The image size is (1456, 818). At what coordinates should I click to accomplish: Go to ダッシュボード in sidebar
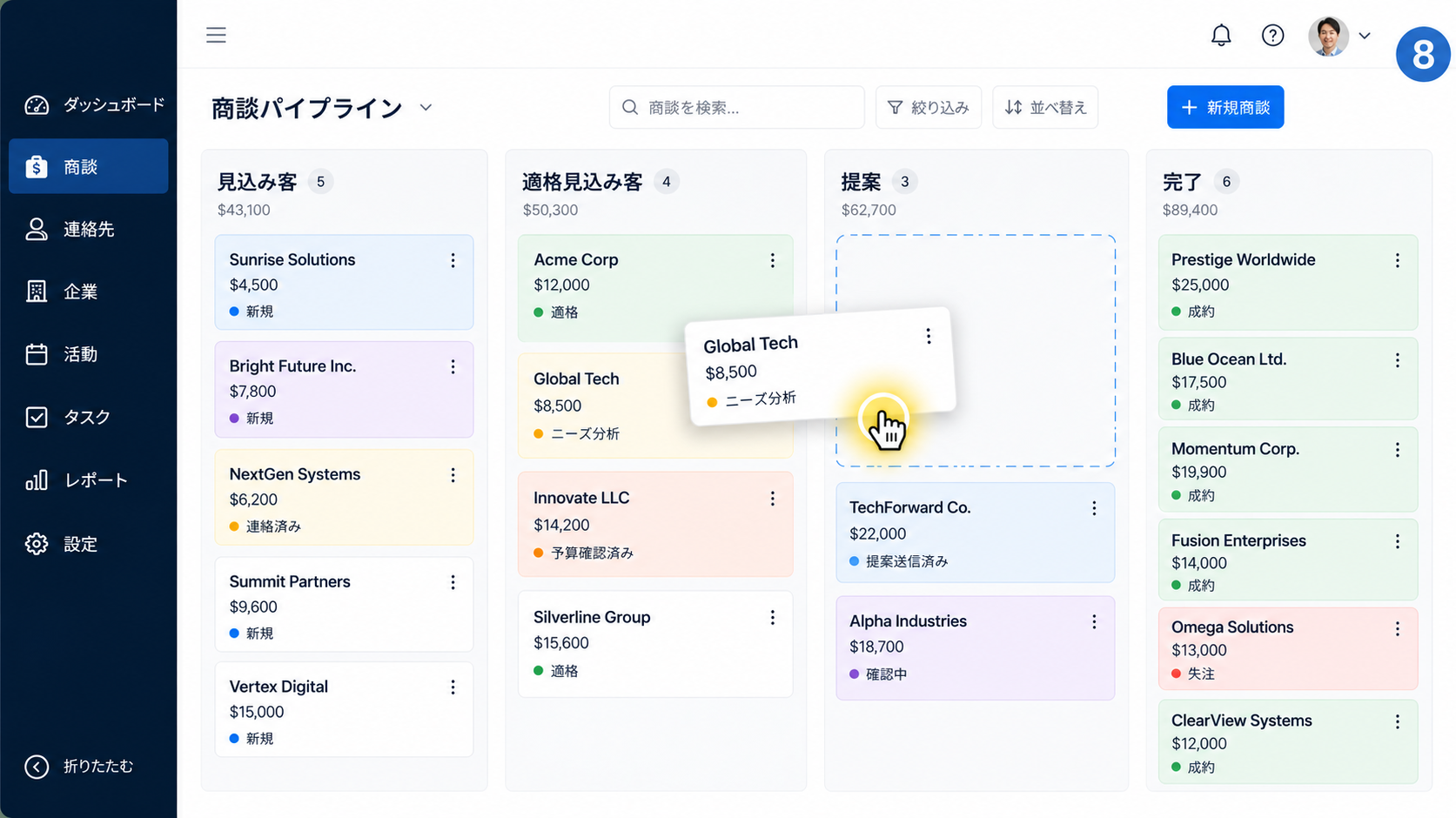89,104
